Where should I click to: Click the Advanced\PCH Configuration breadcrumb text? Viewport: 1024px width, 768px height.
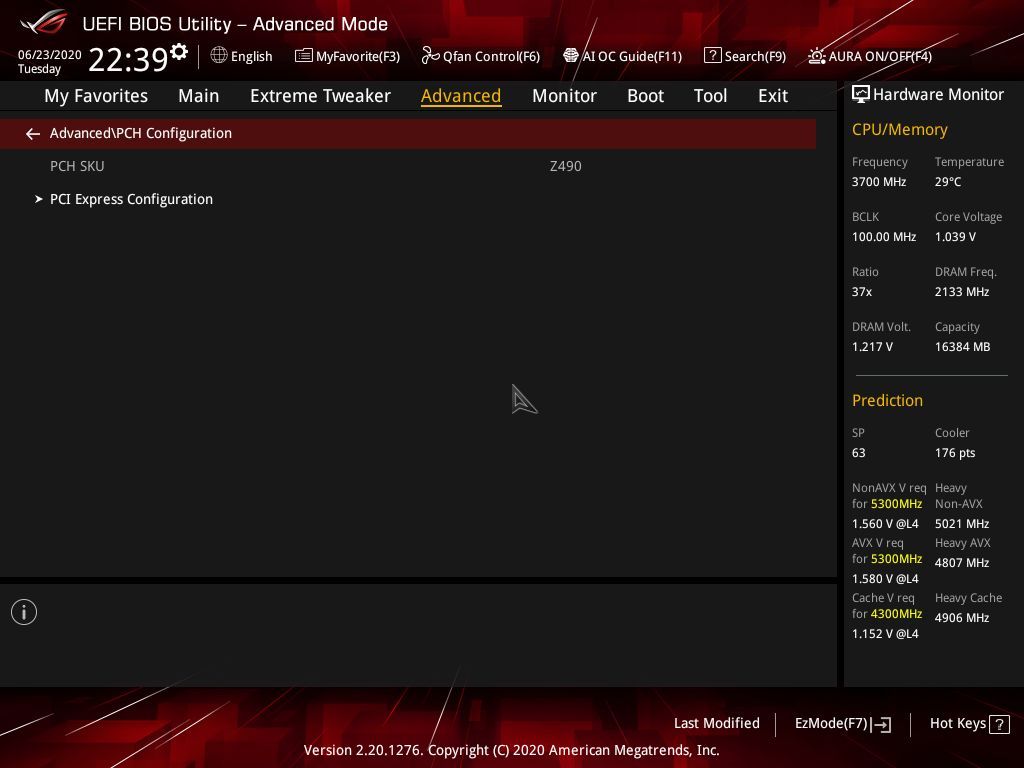click(140, 133)
